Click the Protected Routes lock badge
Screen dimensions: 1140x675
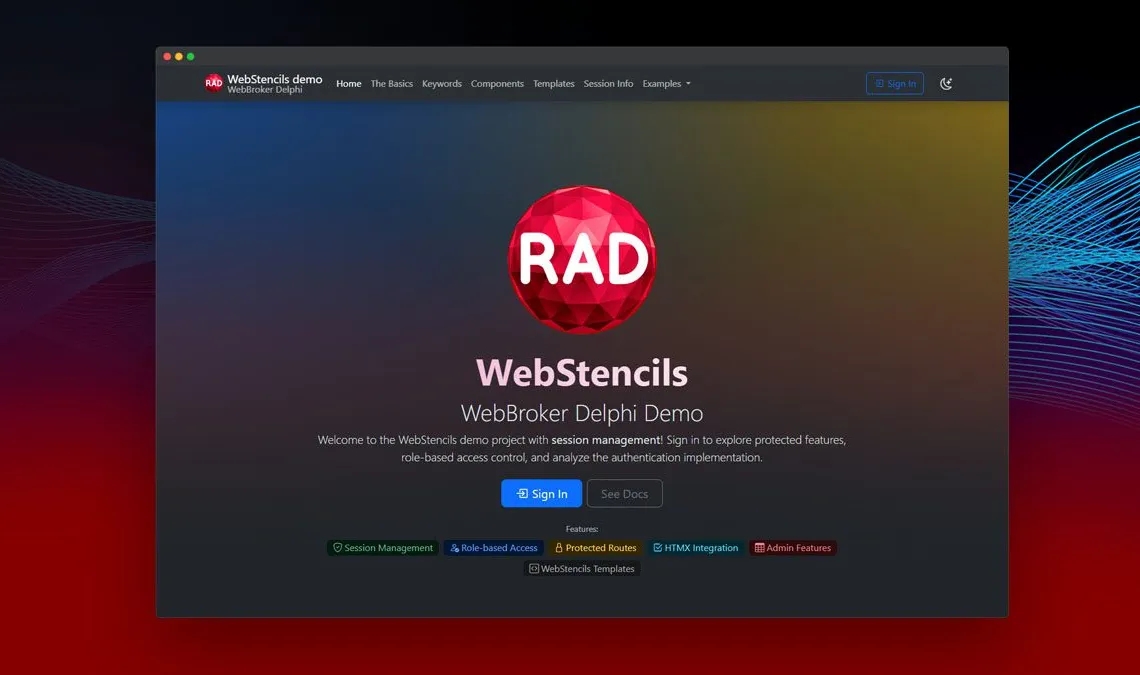click(x=595, y=548)
